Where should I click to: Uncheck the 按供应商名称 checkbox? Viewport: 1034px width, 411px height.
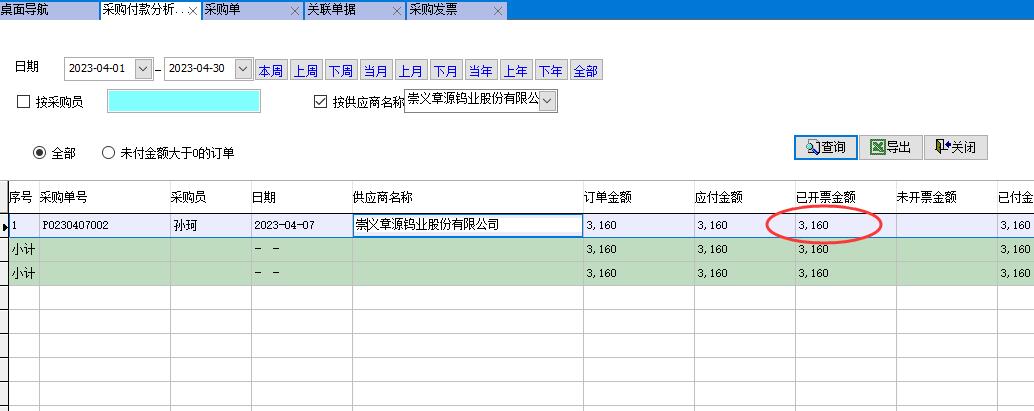pos(321,102)
